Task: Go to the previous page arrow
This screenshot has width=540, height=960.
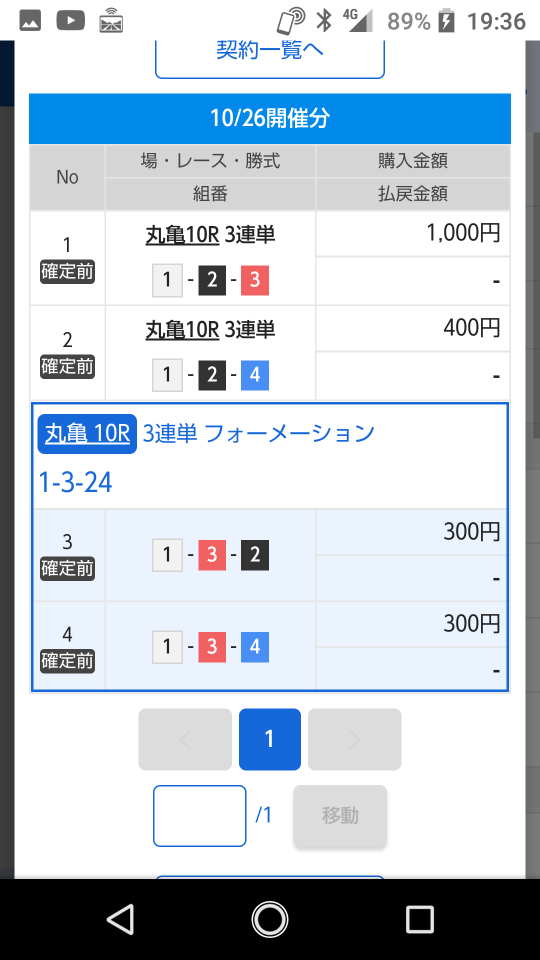Action: coord(185,739)
